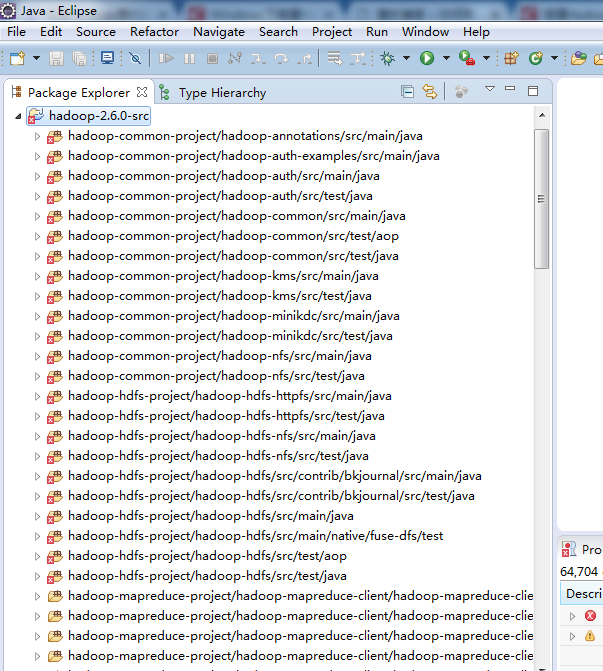Click the Resume debug icon
This screenshot has width=603, height=671.
click(x=166, y=58)
